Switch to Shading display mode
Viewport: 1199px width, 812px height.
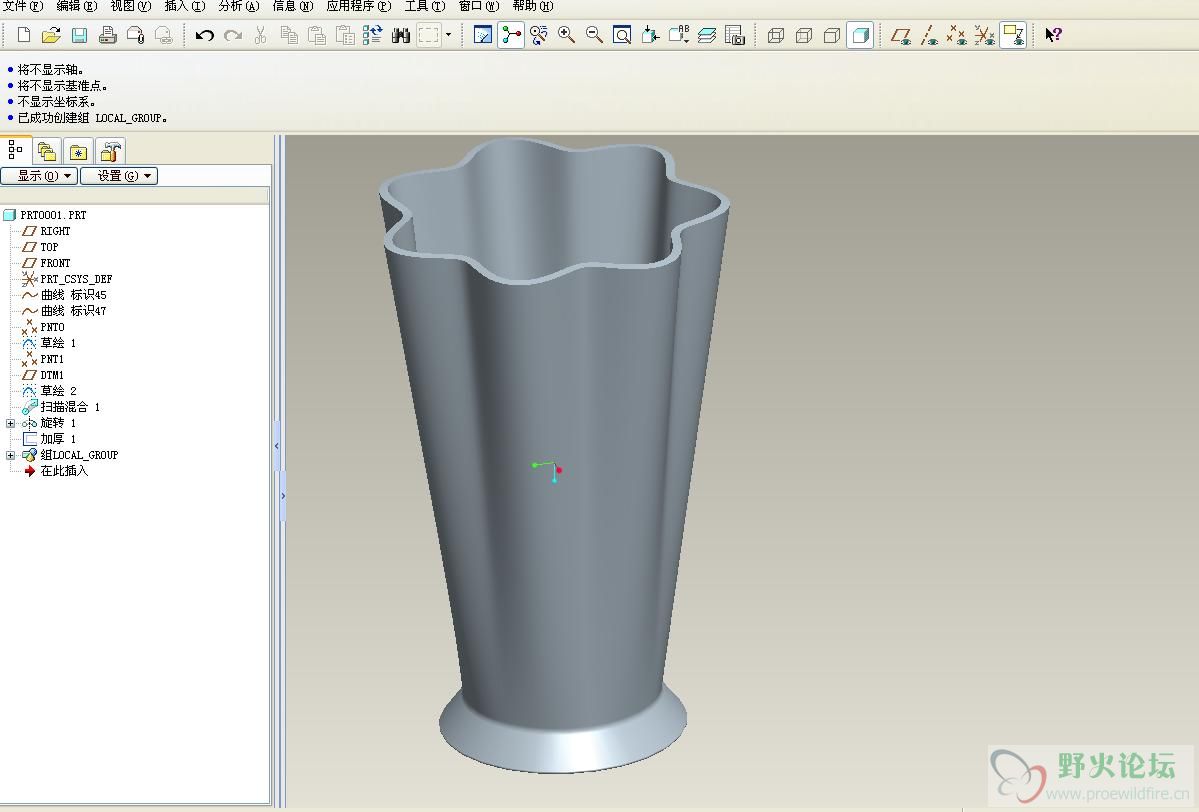[860, 34]
